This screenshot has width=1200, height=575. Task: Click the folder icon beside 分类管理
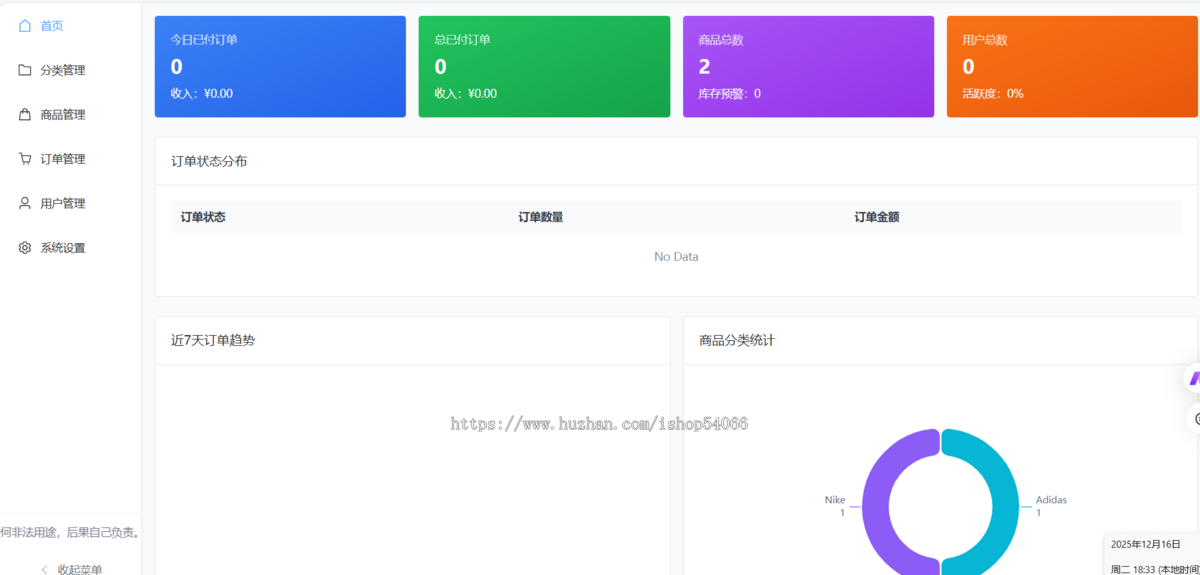click(25, 70)
